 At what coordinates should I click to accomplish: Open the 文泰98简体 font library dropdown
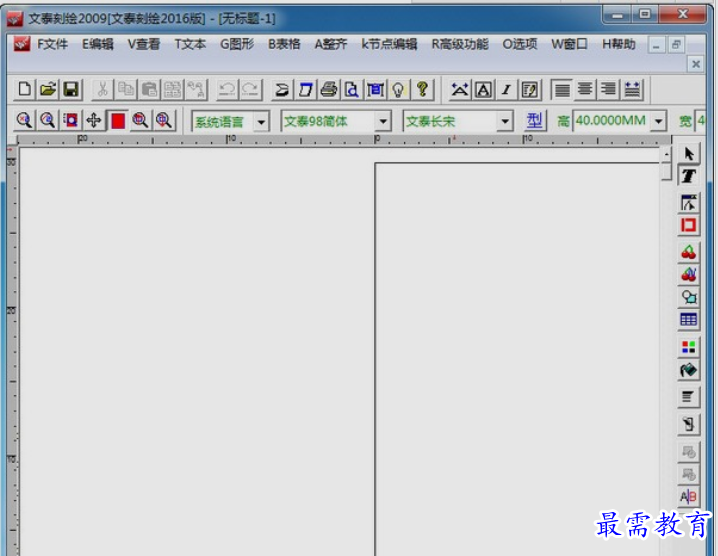(x=383, y=121)
